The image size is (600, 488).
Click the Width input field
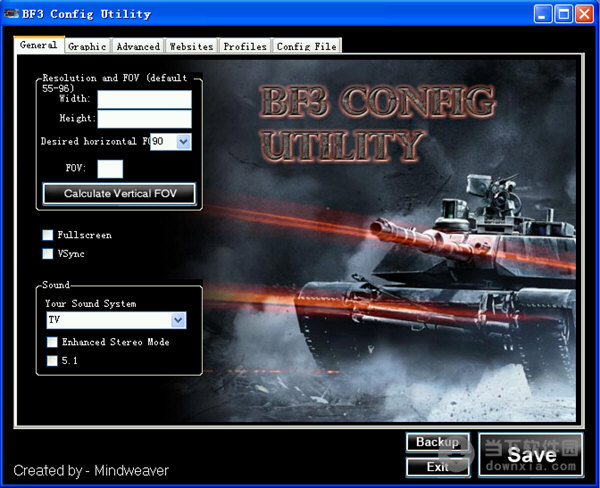click(x=145, y=100)
